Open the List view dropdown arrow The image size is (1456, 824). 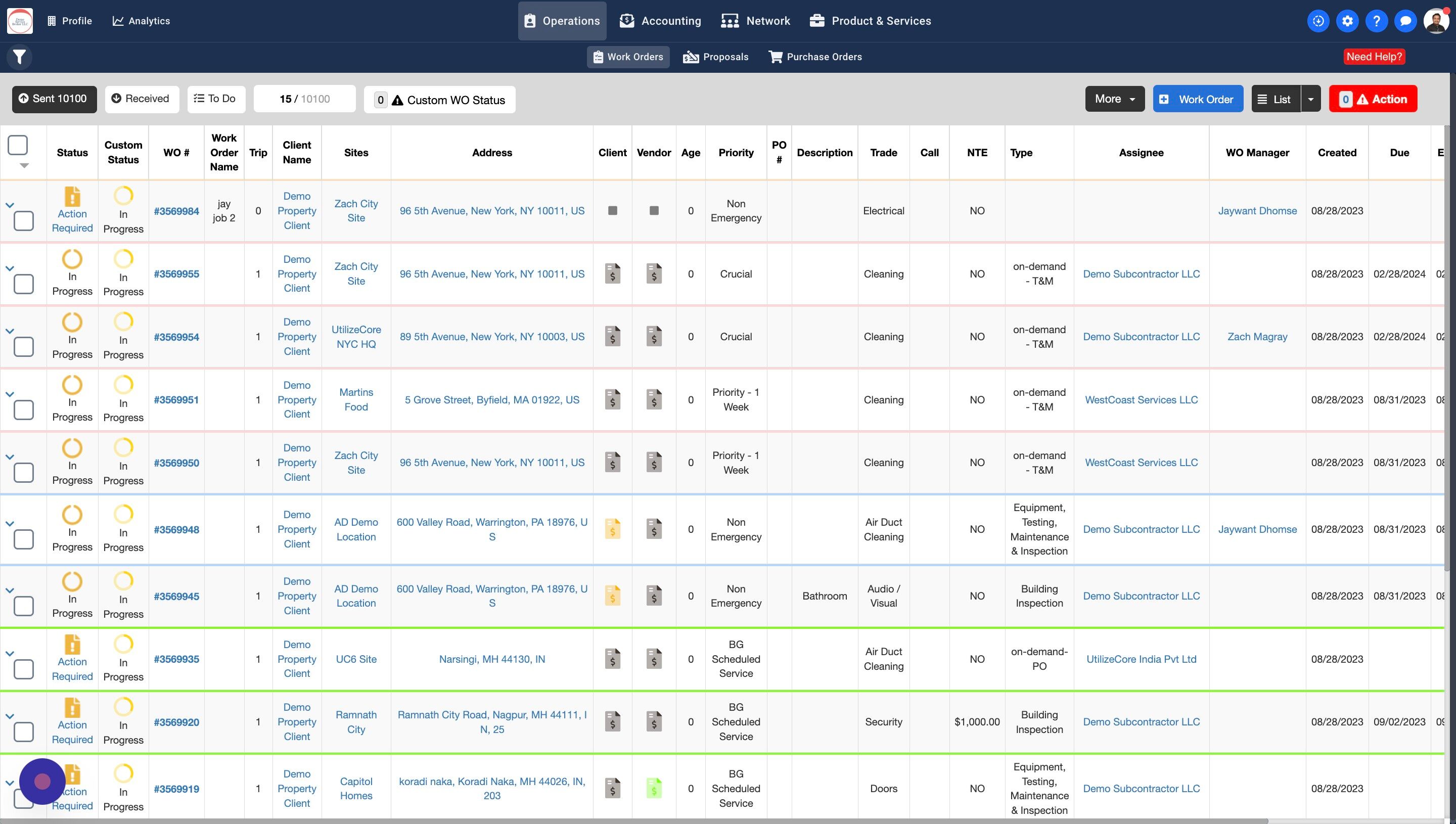coord(1310,99)
